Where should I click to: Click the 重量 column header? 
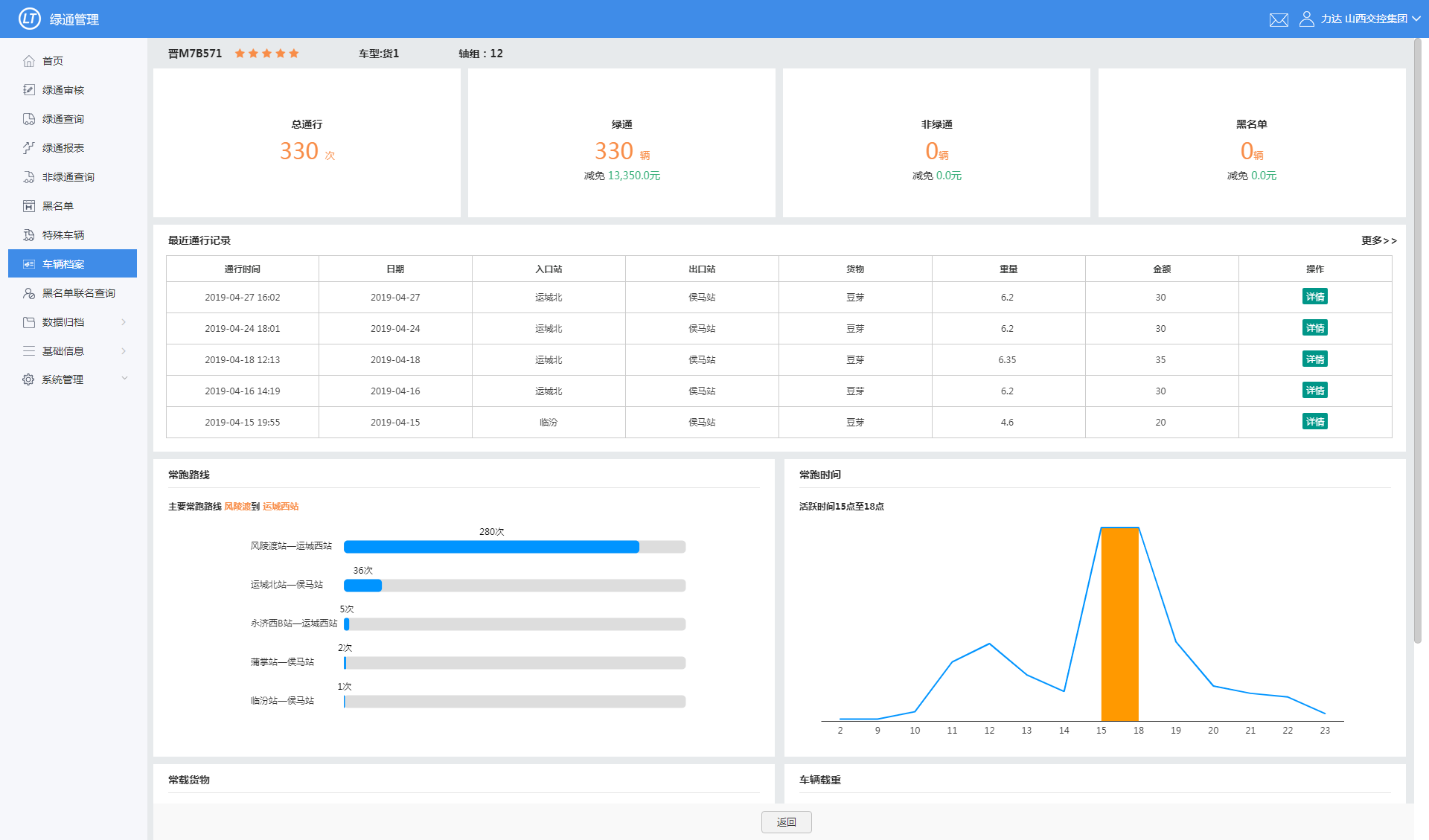click(x=1008, y=269)
